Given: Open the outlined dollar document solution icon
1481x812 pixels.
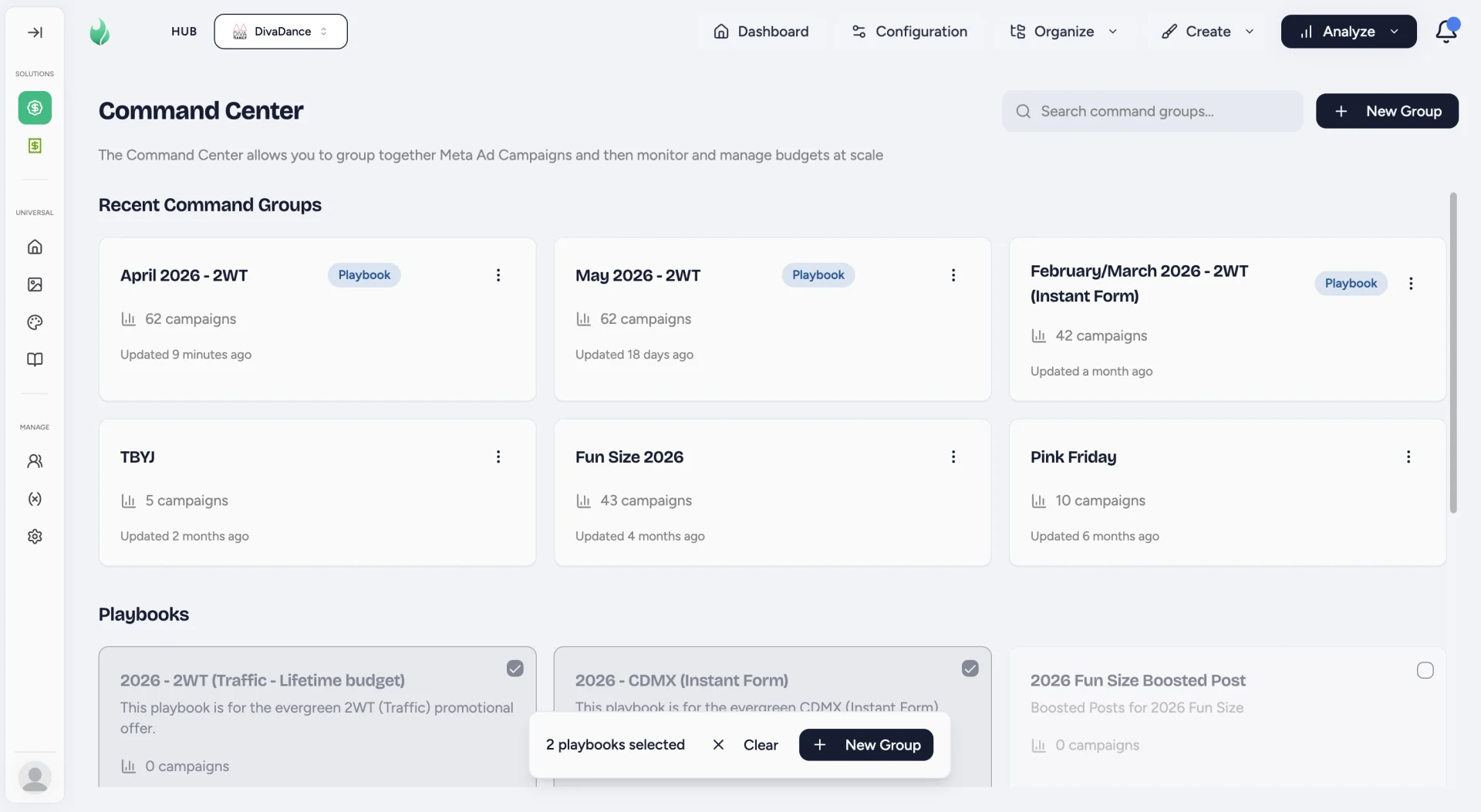Looking at the screenshot, I should click(x=35, y=146).
